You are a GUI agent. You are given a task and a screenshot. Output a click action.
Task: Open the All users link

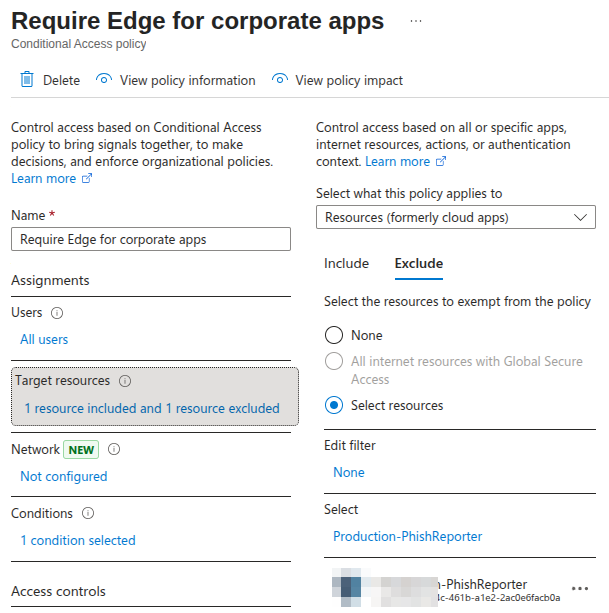(x=44, y=339)
